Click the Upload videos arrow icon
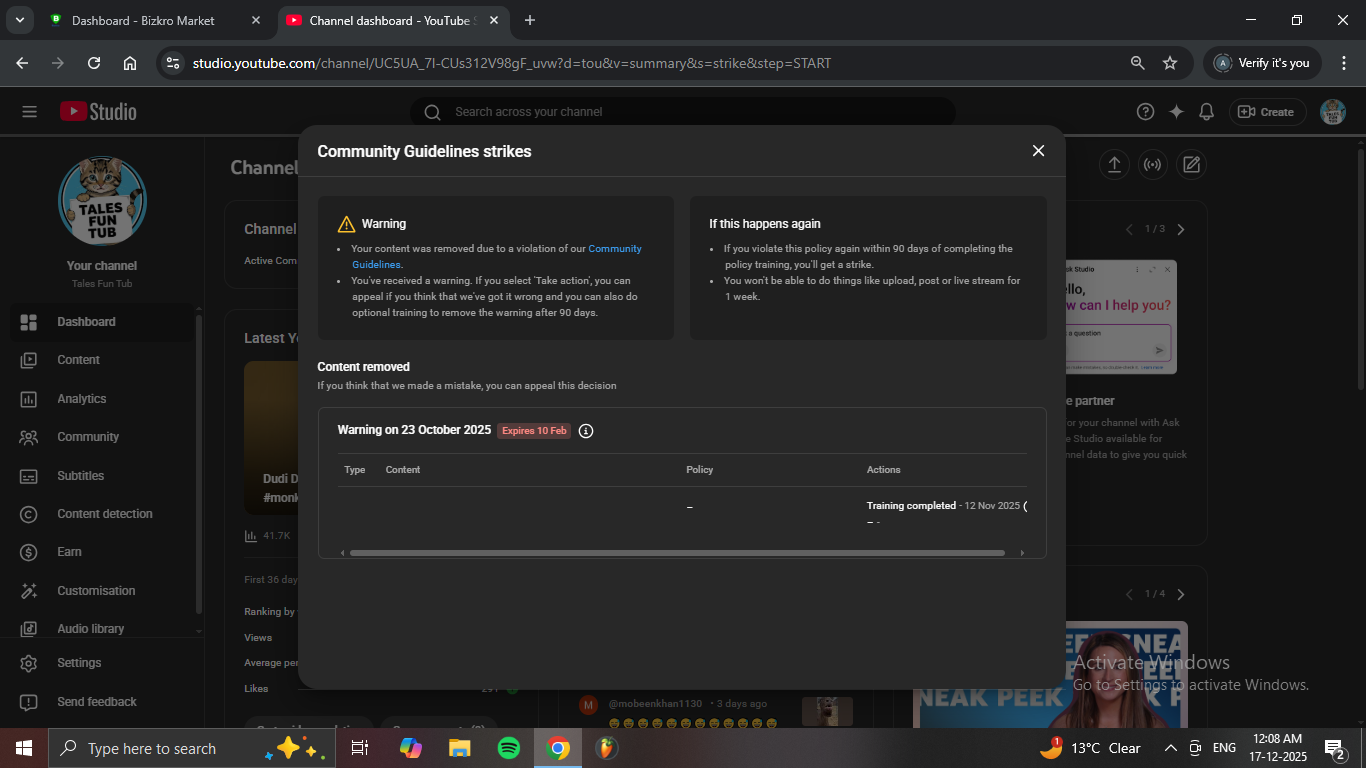The height and width of the screenshot is (768, 1366). [1114, 165]
